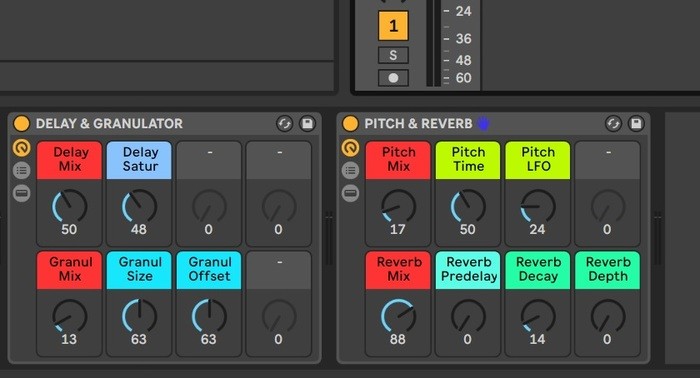The width and height of the screenshot is (700, 378).
Task: Click the PITCH & REVERB title text
Action: [418, 124]
